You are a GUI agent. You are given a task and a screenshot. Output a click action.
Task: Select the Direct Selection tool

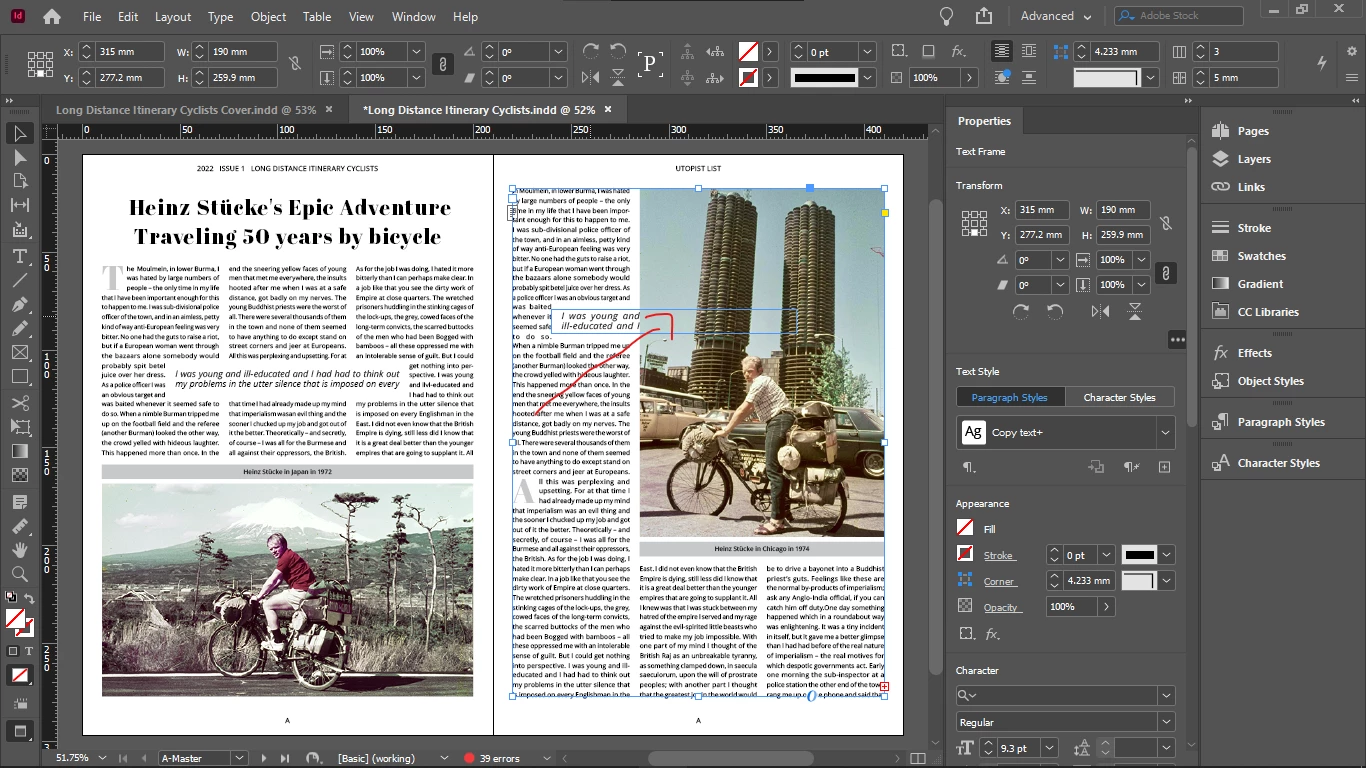pos(19,157)
